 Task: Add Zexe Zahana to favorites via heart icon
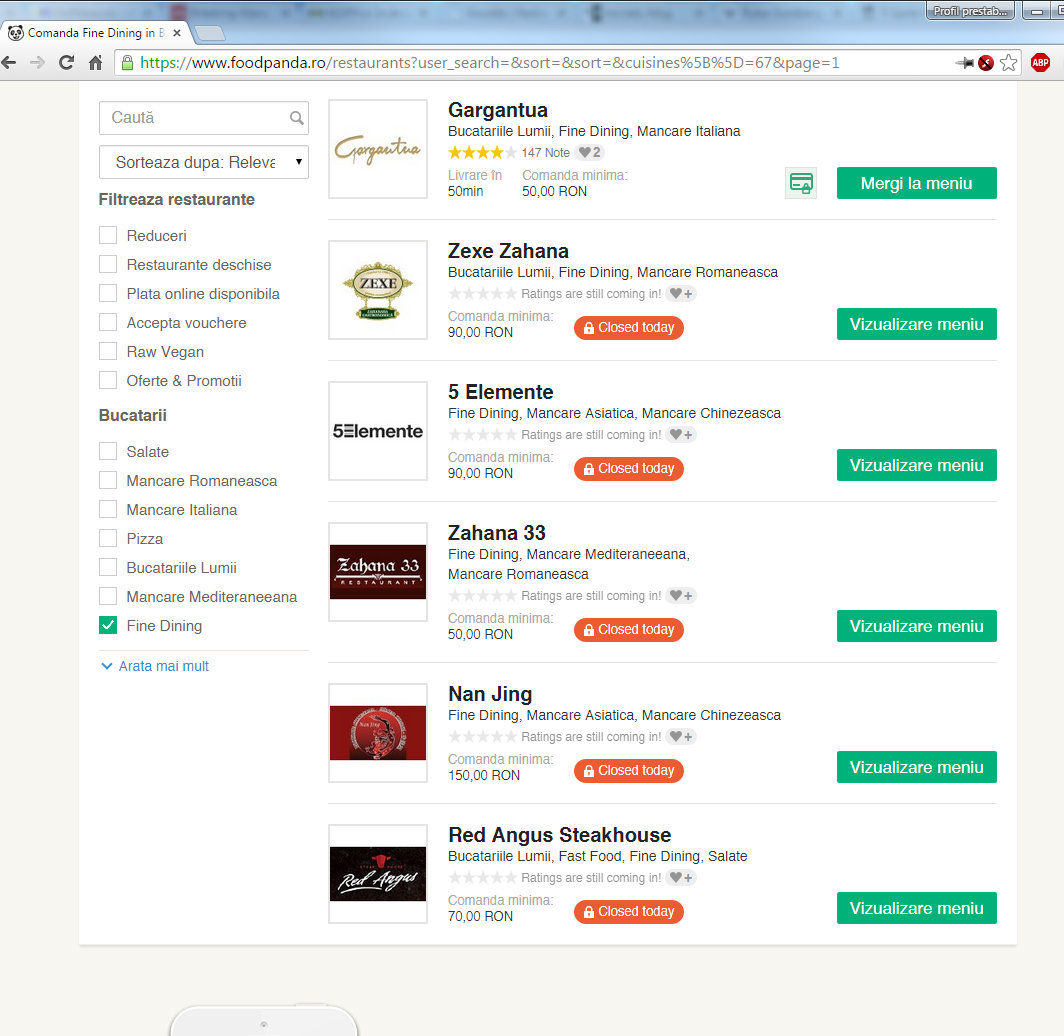tap(681, 294)
